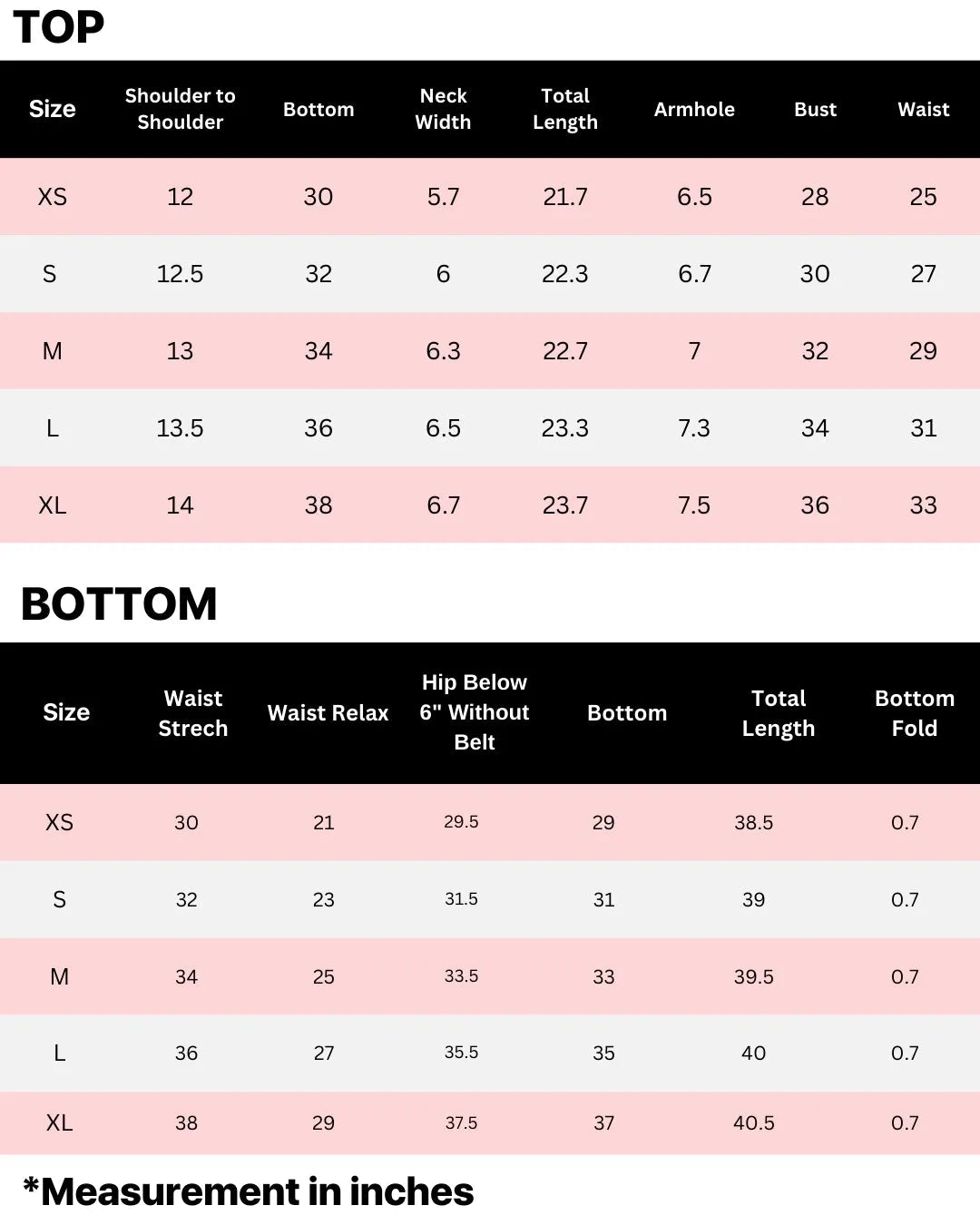Click the Hip Below 6" Without Belt header
The height and width of the screenshot is (1225, 980).
[x=474, y=712]
